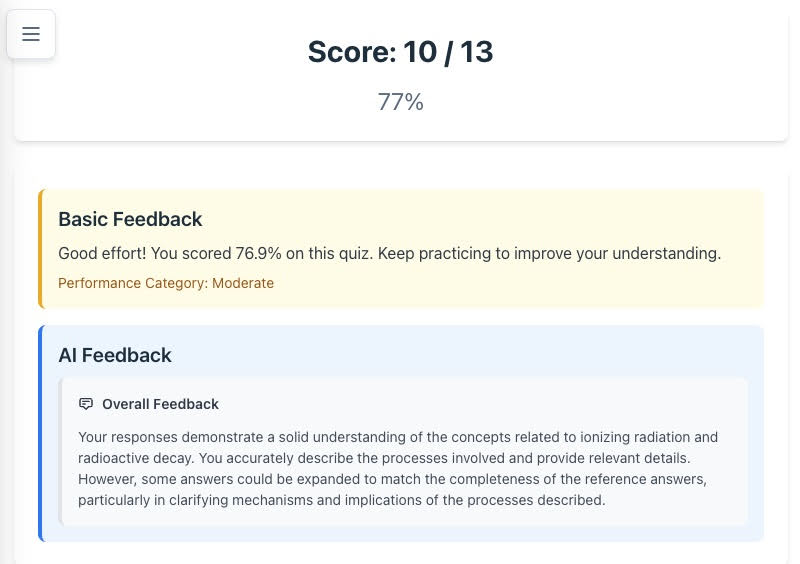The width and height of the screenshot is (800, 564).
Task: Click the paragraph about ionizing radiation
Action: [398, 468]
